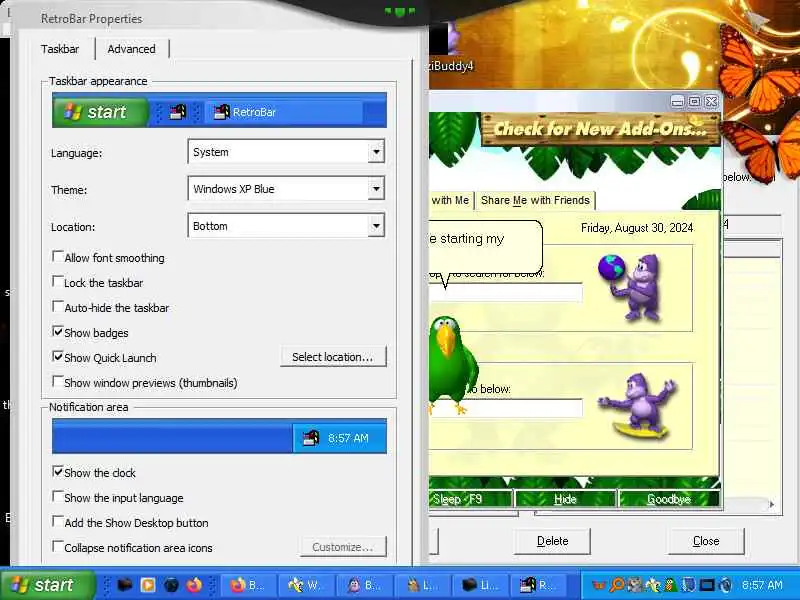This screenshot has height=600, width=800.
Task: Click the monitor tray icon
Action: [707, 585]
